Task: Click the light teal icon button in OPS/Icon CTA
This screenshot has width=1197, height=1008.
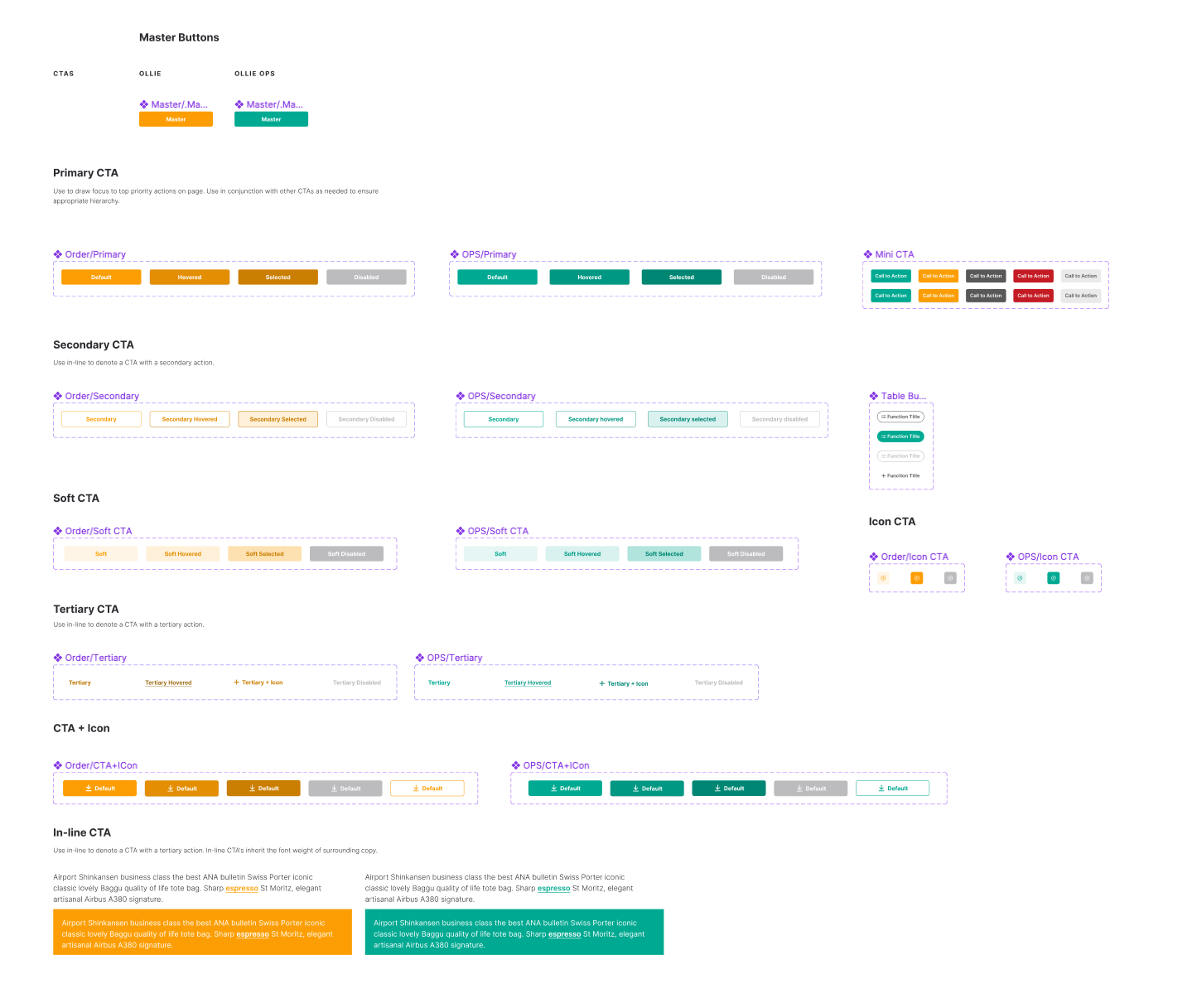Action: (1020, 578)
